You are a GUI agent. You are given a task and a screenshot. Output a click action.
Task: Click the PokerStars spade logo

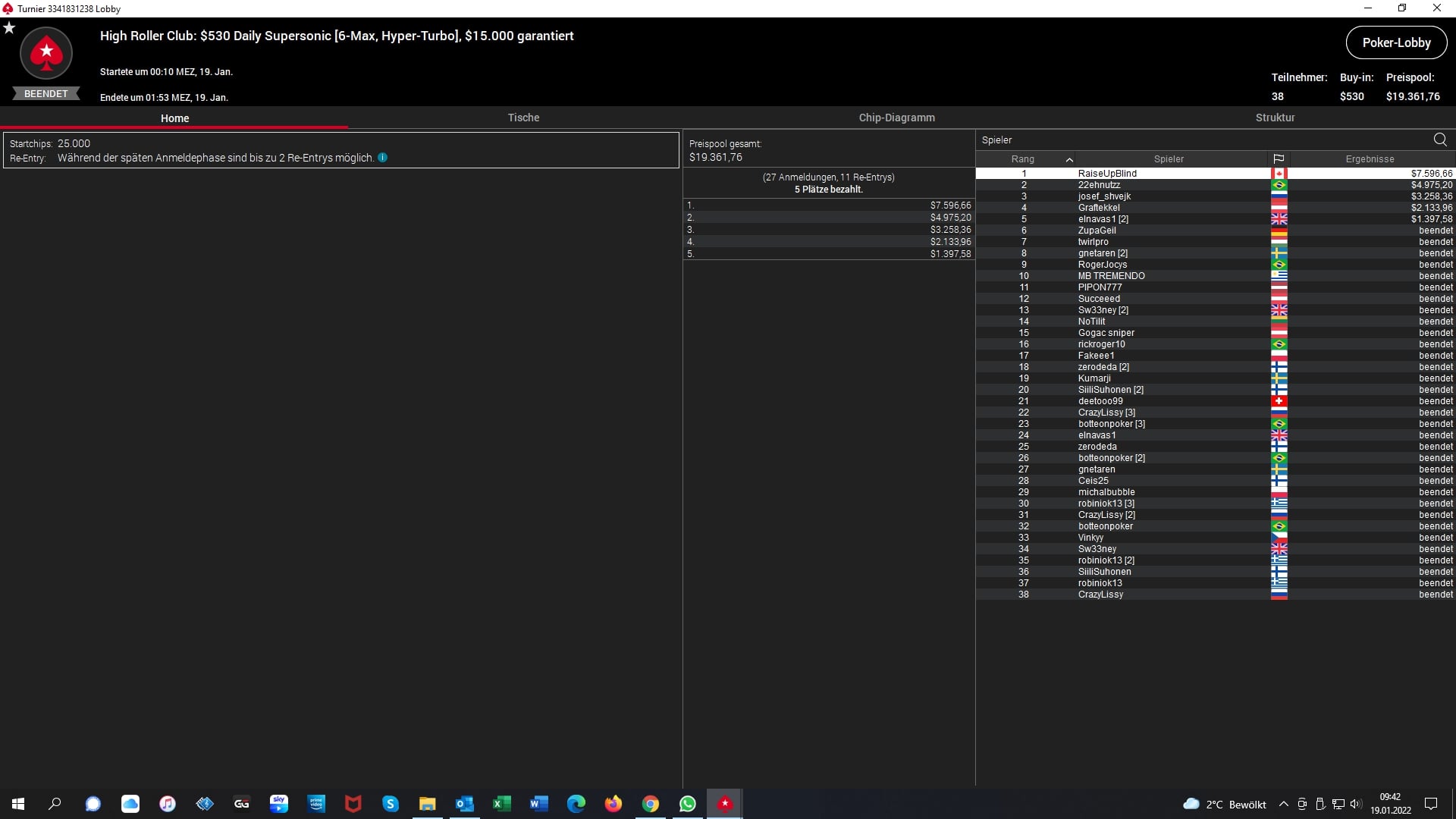point(46,53)
